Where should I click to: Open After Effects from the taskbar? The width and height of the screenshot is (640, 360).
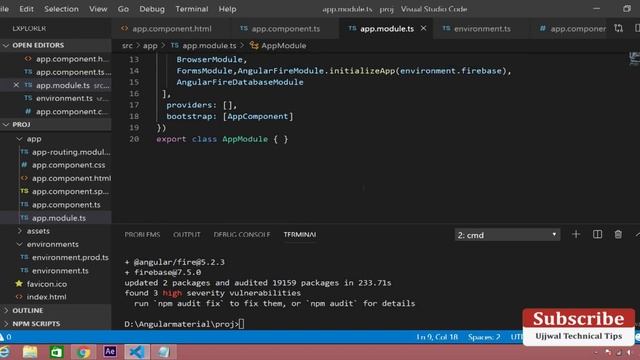(110, 351)
